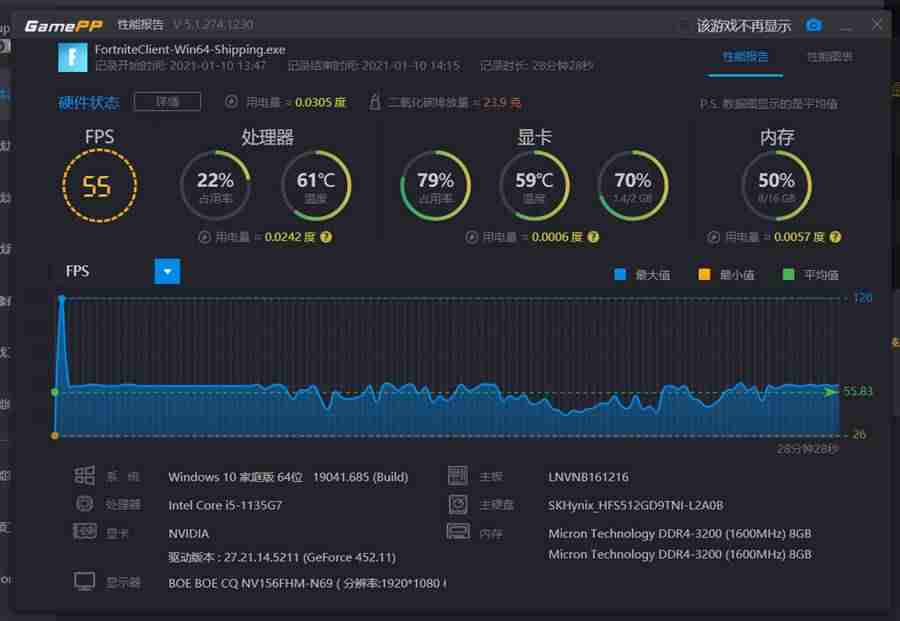Click the GamePP logo
The image size is (900, 621).
pos(63,26)
